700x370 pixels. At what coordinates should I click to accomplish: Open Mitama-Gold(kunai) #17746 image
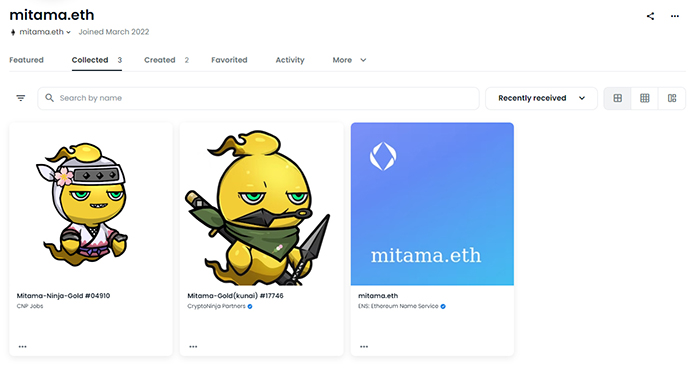pos(262,204)
